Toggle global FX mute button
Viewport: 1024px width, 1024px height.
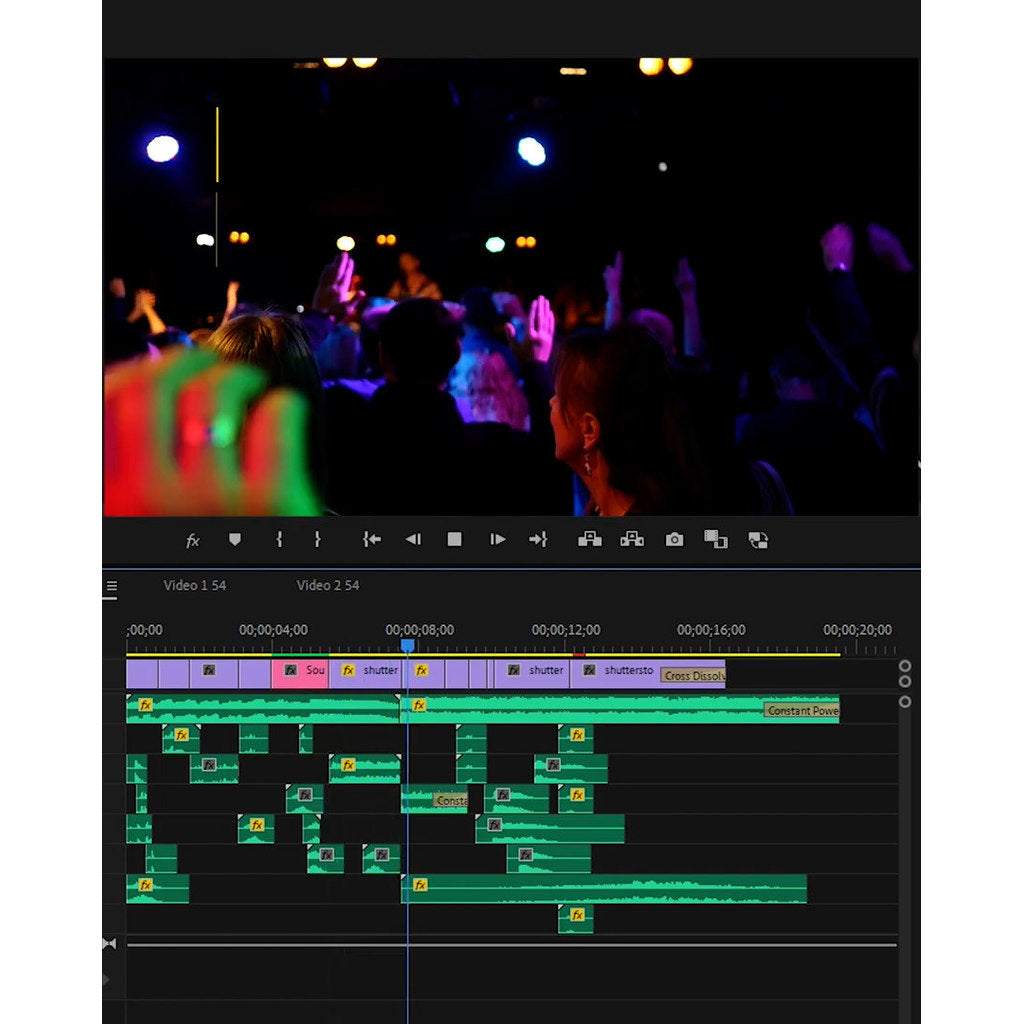click(x=192, y=540)
